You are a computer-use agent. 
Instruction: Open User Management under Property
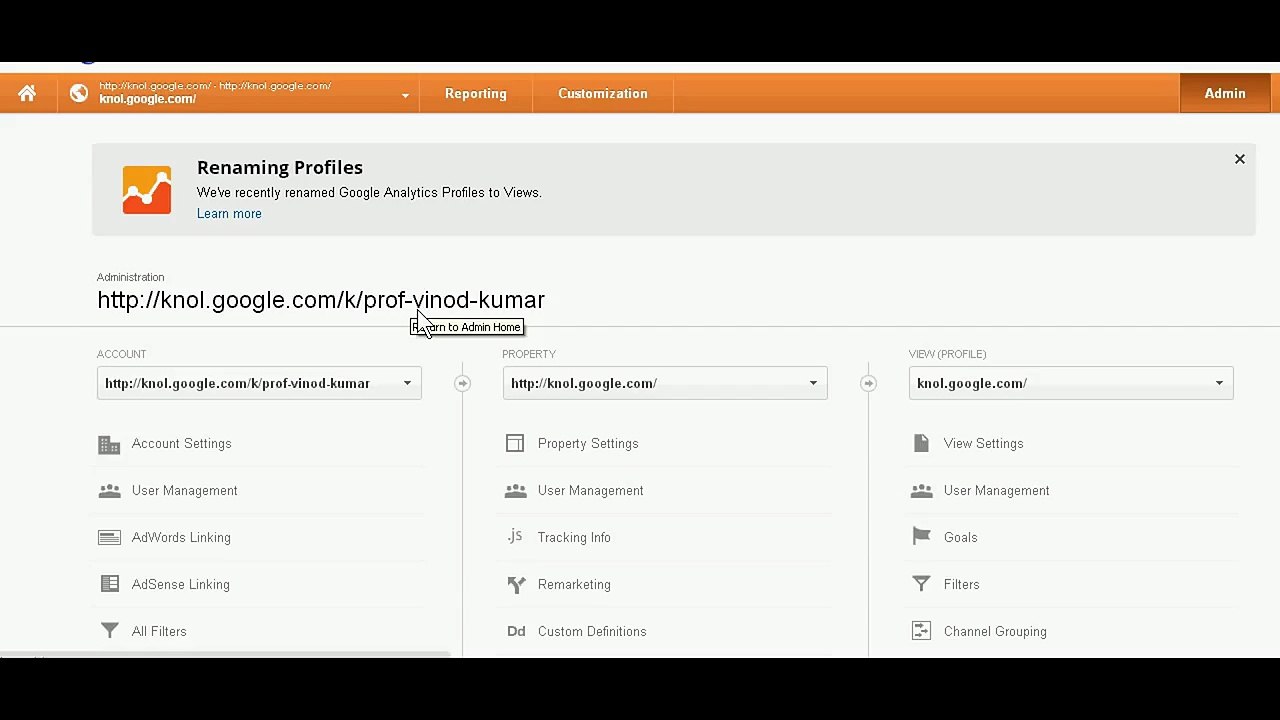[591, 491]
